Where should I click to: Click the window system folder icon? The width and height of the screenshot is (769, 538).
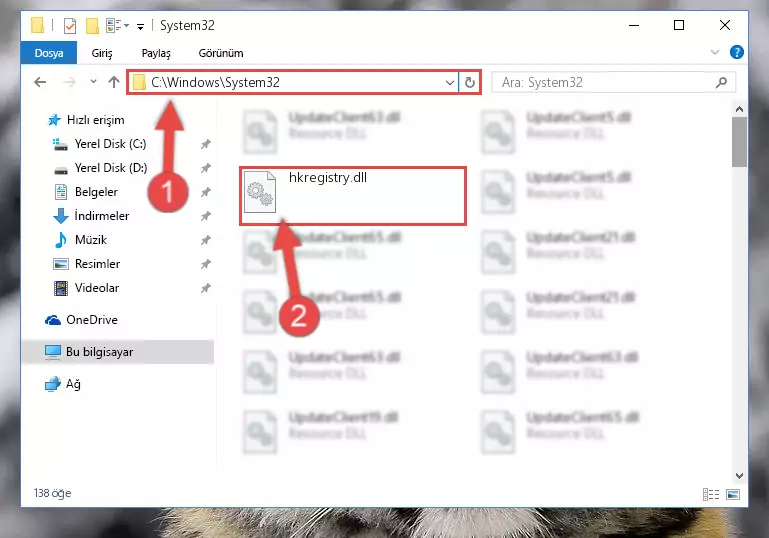point(38,25)
